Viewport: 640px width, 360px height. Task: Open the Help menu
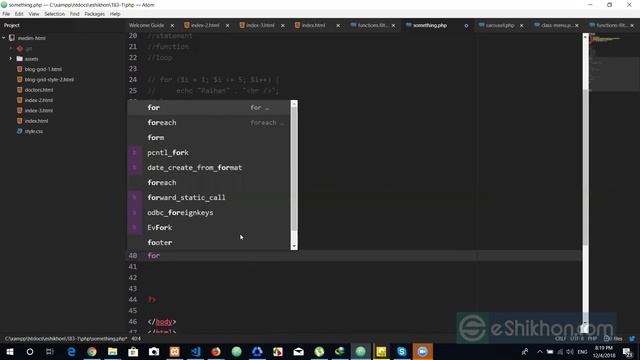[x=115, y=14]
